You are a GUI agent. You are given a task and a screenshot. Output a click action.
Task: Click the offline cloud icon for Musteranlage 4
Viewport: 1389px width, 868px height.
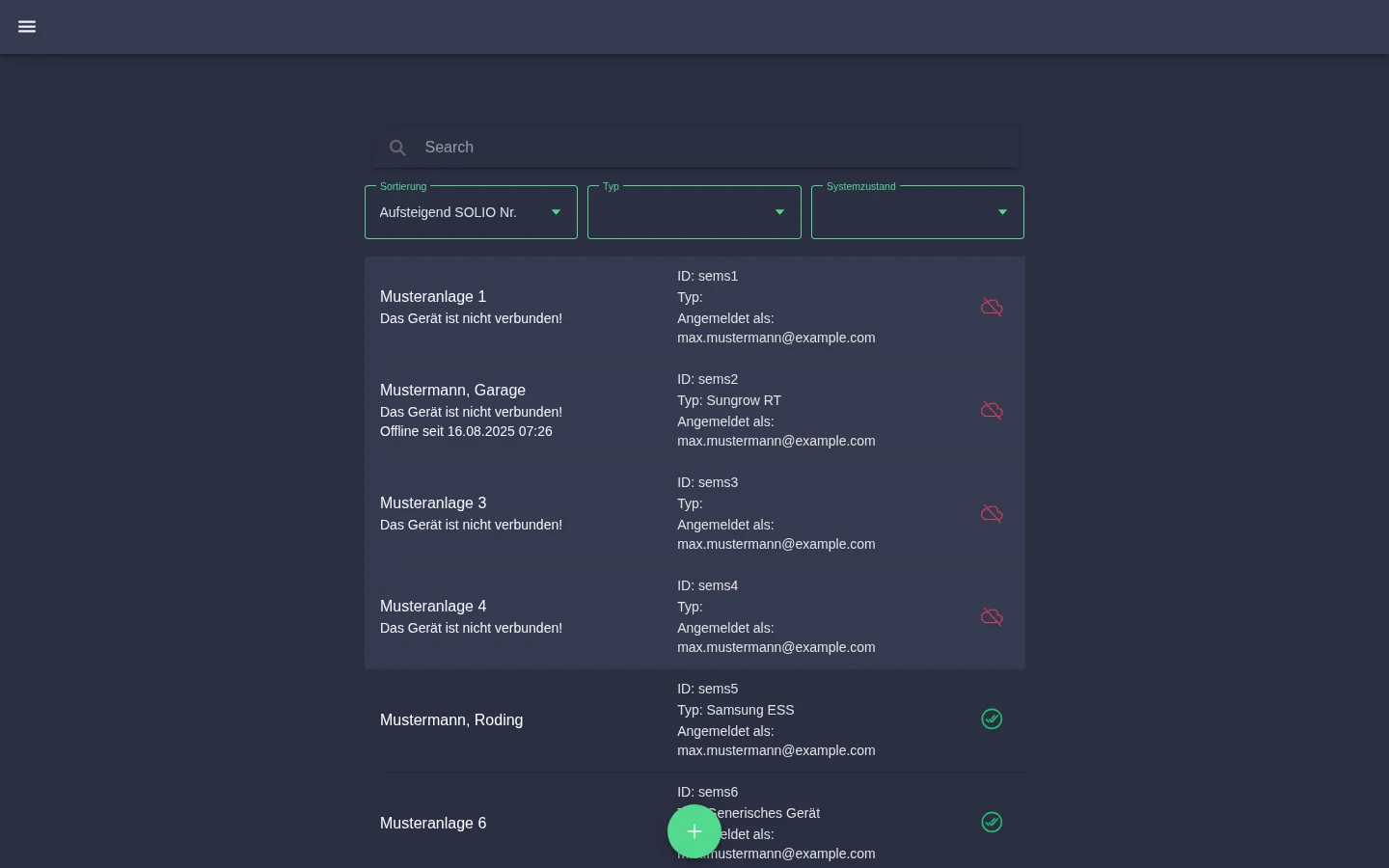point(992,616)
